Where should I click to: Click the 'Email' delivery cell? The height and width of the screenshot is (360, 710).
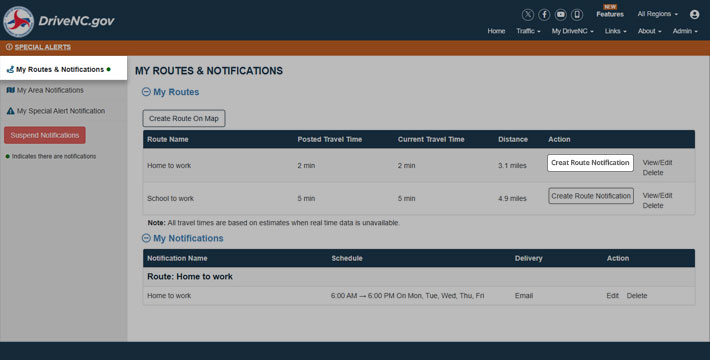(x=523, y=296)
